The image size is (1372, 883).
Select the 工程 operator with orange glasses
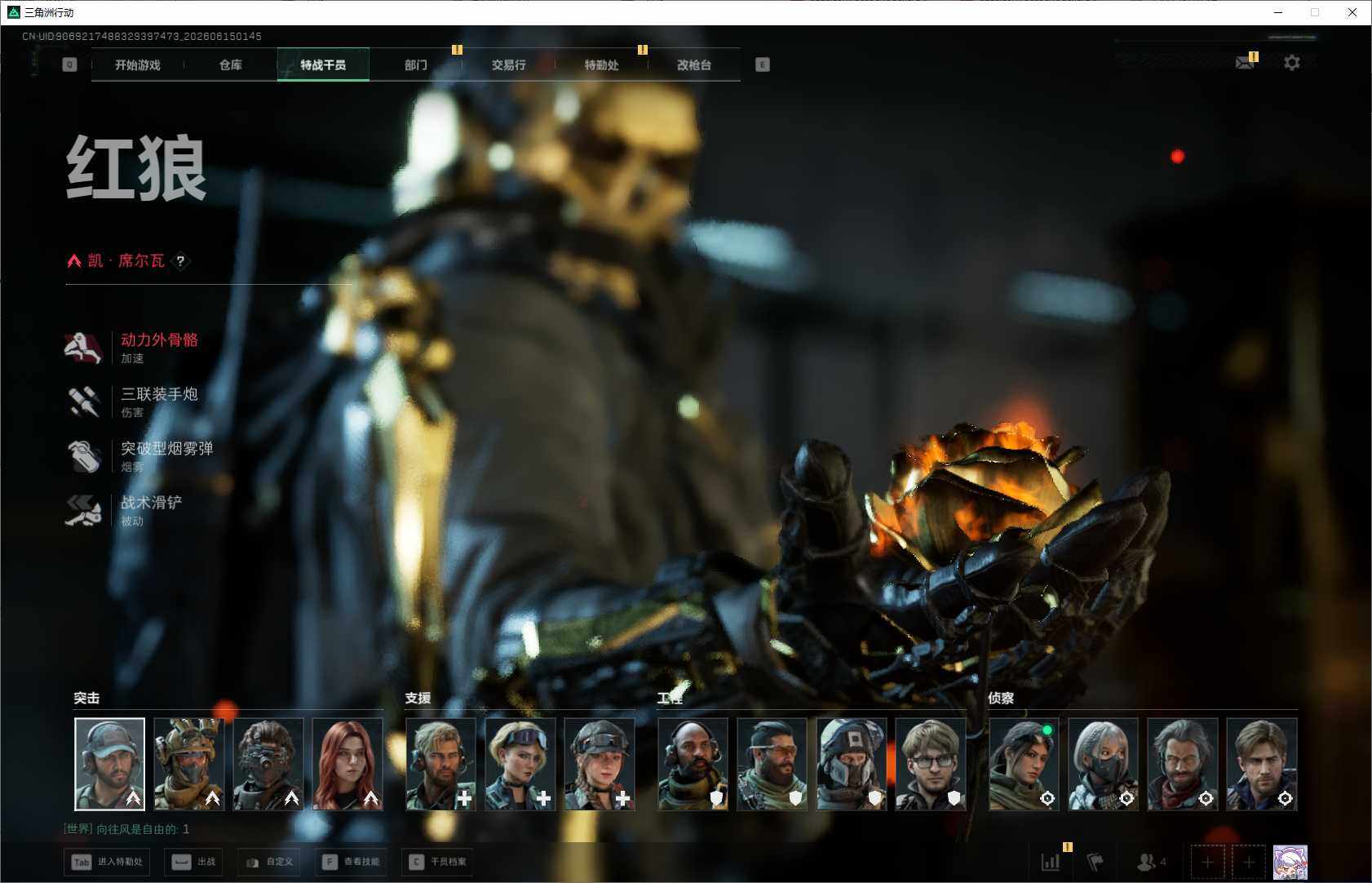click(772, 764)
